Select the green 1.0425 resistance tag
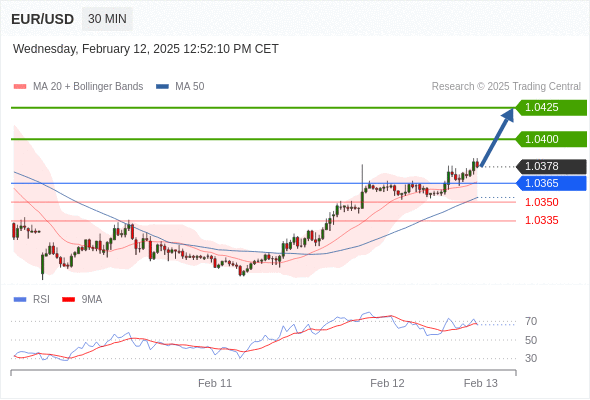The height and width of the screenshot is (400, 590). [551, 108]
